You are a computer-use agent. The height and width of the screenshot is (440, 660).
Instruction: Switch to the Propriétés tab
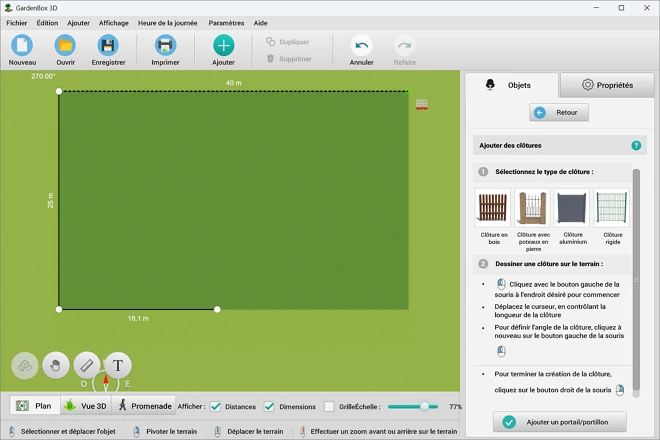[607, 85]
